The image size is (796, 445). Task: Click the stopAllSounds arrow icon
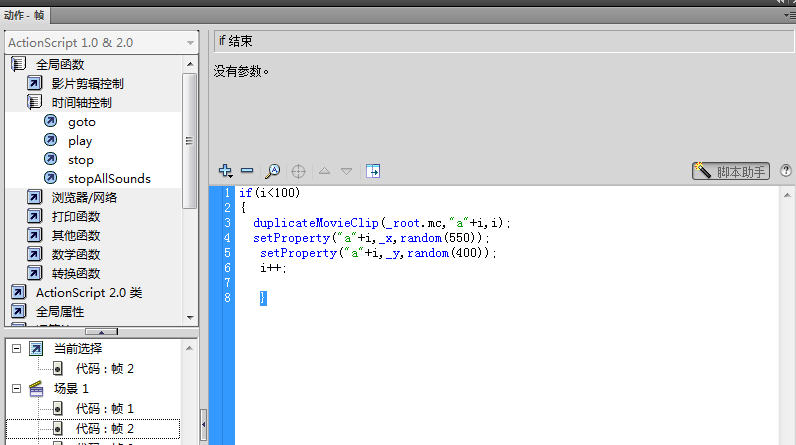click(50, 178)
